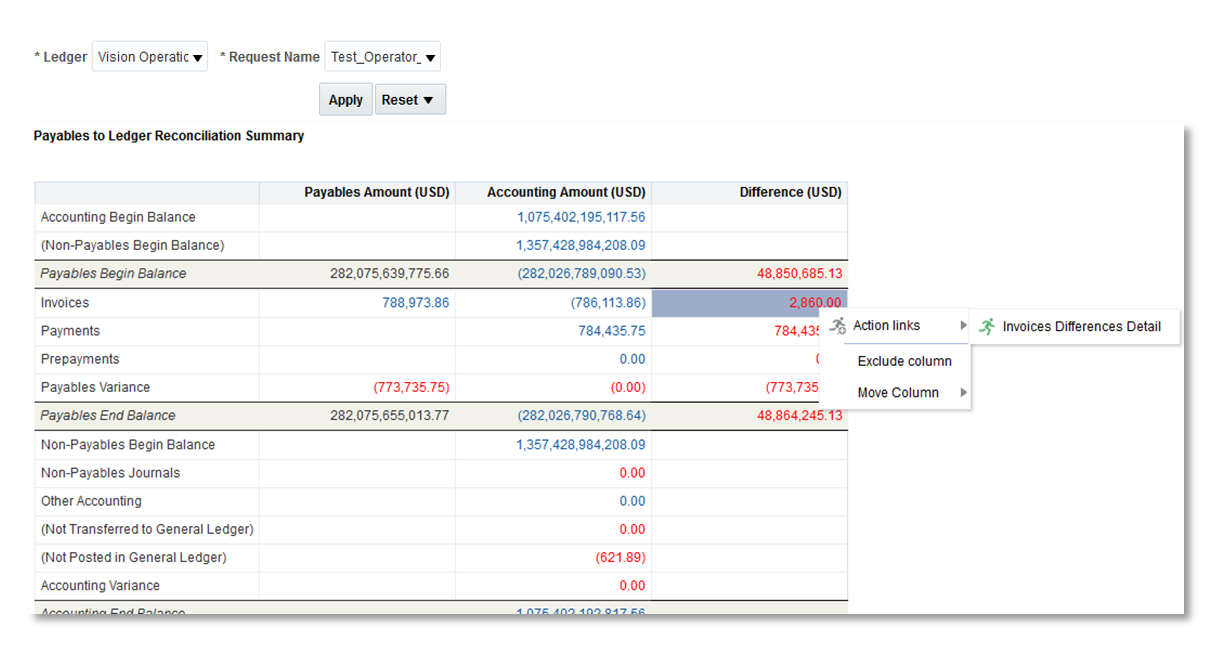Open Other Accounting 0.00 amount link
Screen dimensions: 1219x656
(631, 501)
